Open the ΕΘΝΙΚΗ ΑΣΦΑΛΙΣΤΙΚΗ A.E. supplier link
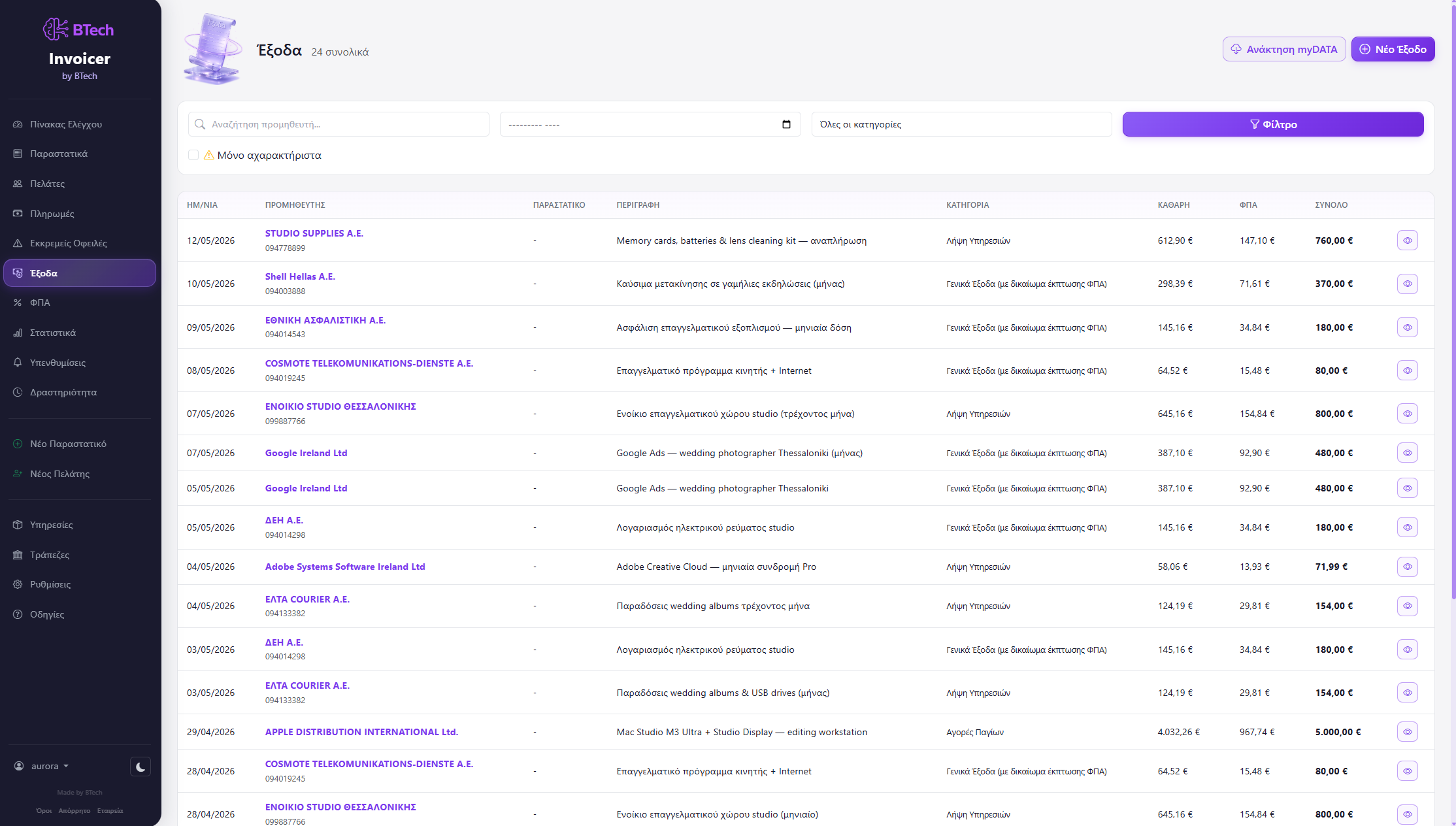The image size is (1456, 826). tap(325, 320)
